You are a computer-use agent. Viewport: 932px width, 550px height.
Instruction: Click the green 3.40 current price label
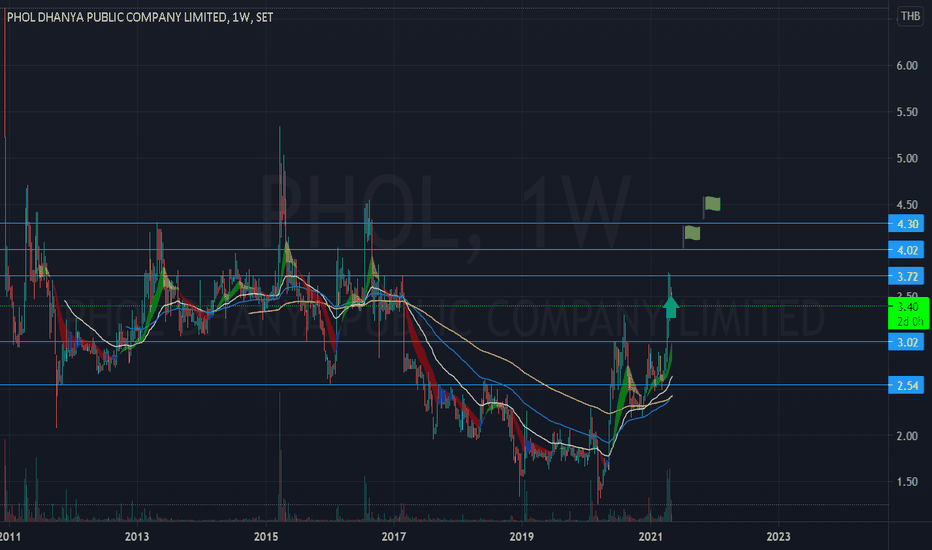pos(908,313)
